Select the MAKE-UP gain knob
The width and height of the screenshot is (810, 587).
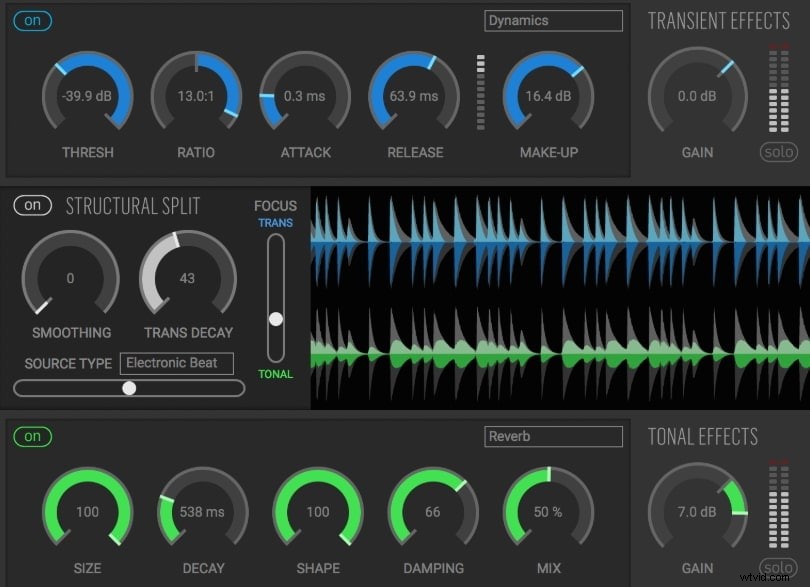548,96
